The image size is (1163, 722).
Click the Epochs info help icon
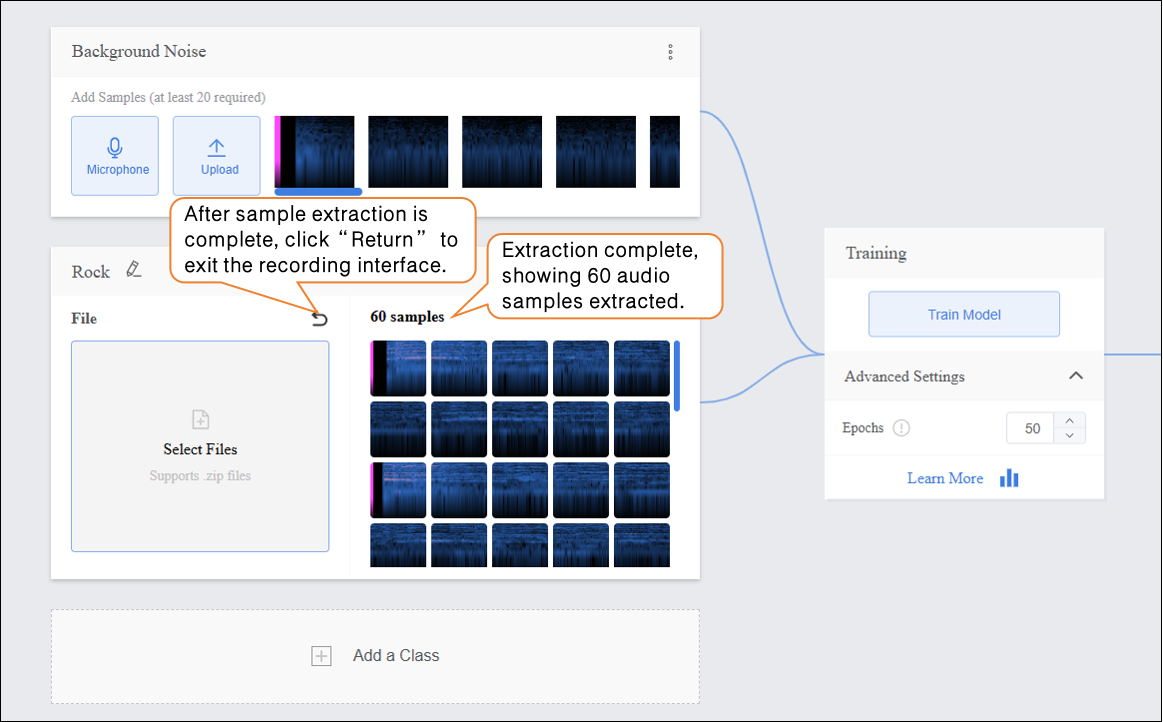click(901, 428)
